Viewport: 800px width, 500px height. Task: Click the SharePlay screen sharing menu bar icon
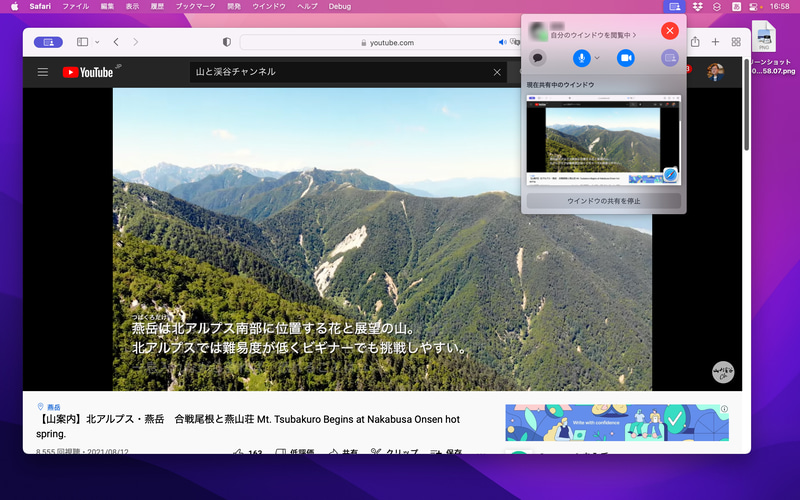coord(674,6)
